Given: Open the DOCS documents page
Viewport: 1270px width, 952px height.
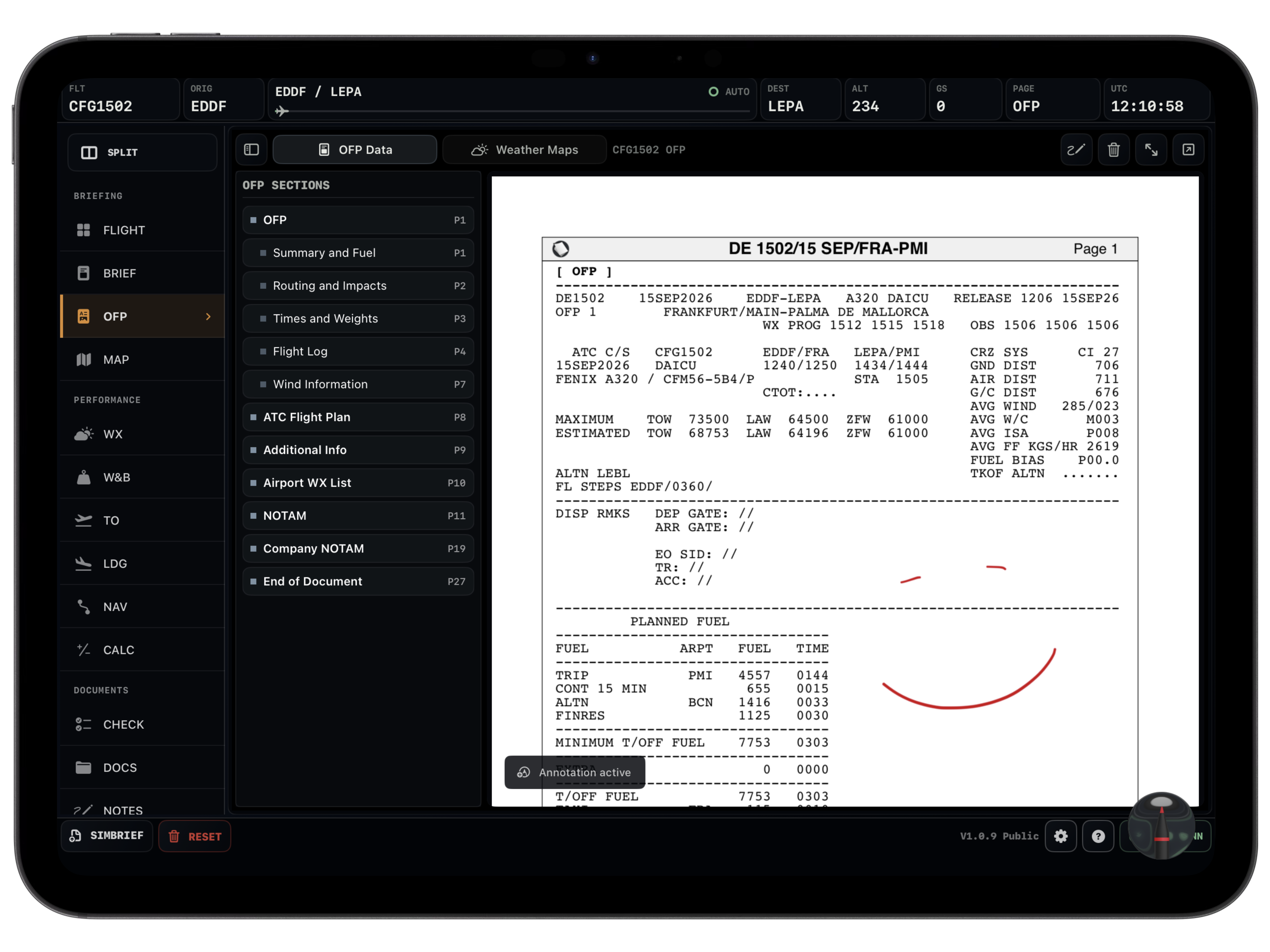Looking at the screenshot, I should click(142, 768).
